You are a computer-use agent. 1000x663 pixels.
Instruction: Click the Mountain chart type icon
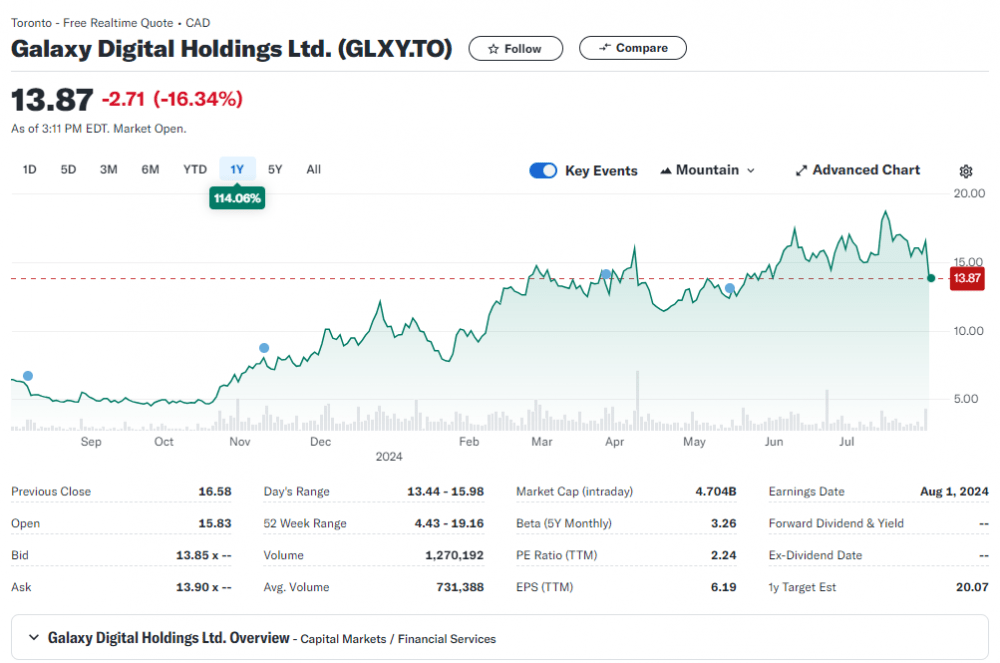665,170
